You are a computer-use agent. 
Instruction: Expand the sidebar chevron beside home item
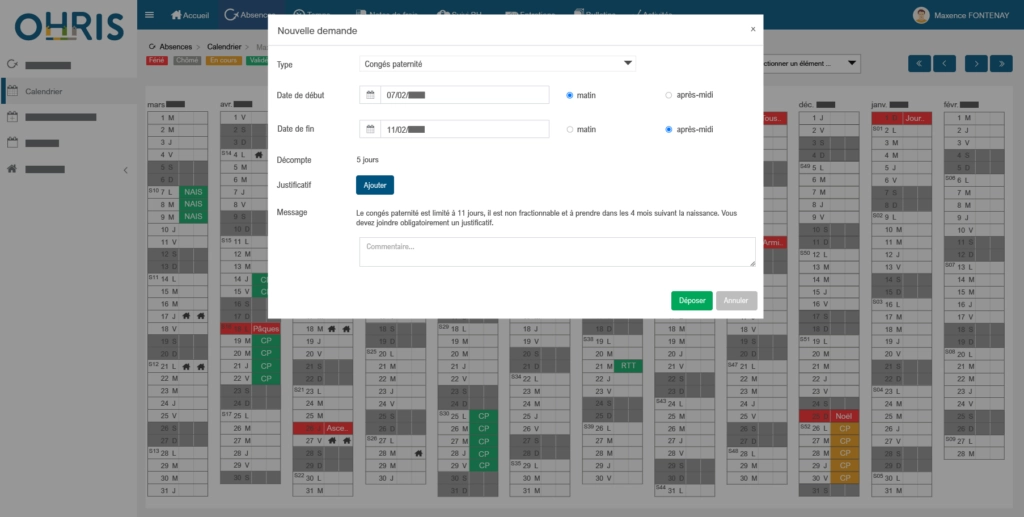pyautogui.click(x=125, y=170)
